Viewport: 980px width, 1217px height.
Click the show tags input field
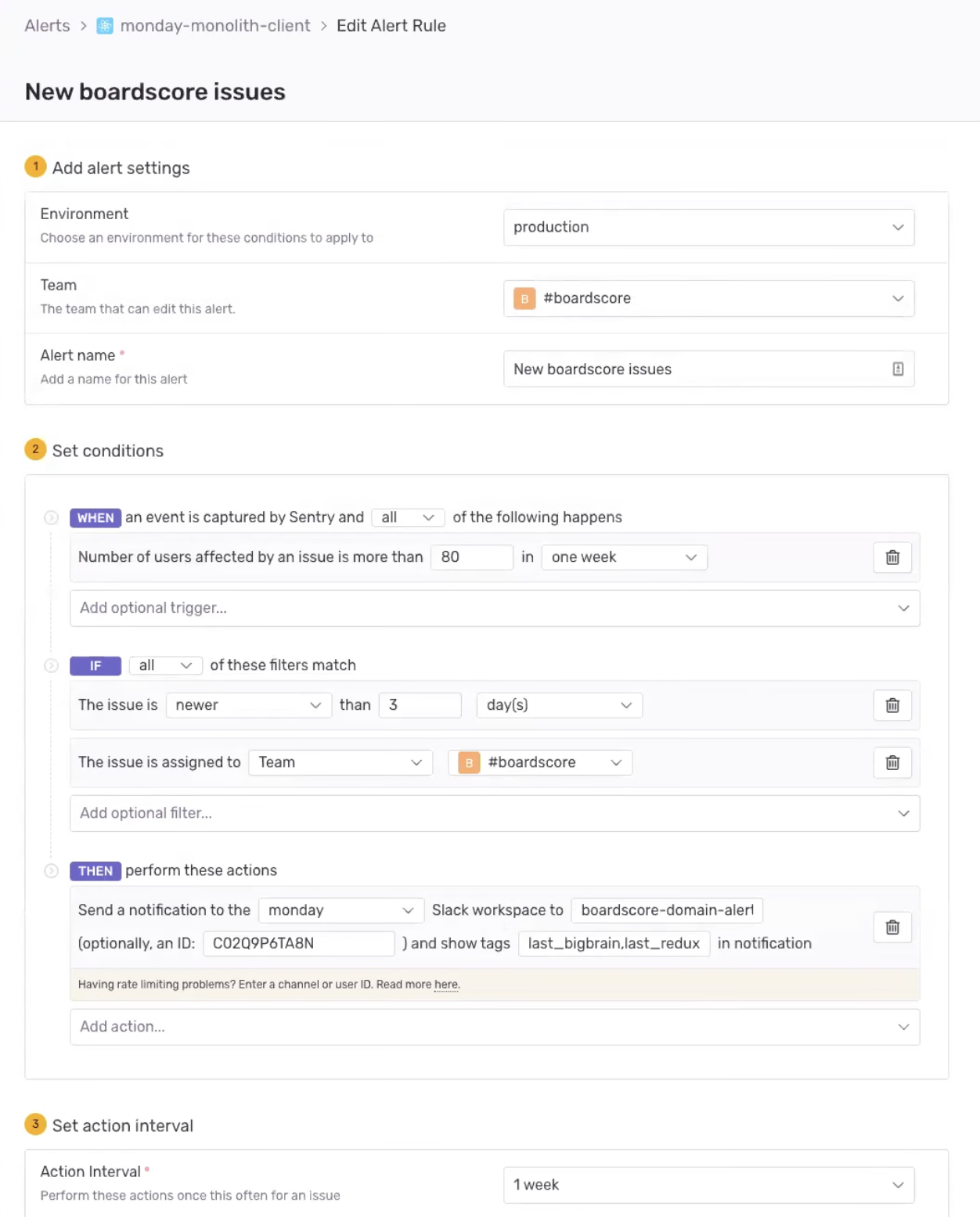[614, 943]
